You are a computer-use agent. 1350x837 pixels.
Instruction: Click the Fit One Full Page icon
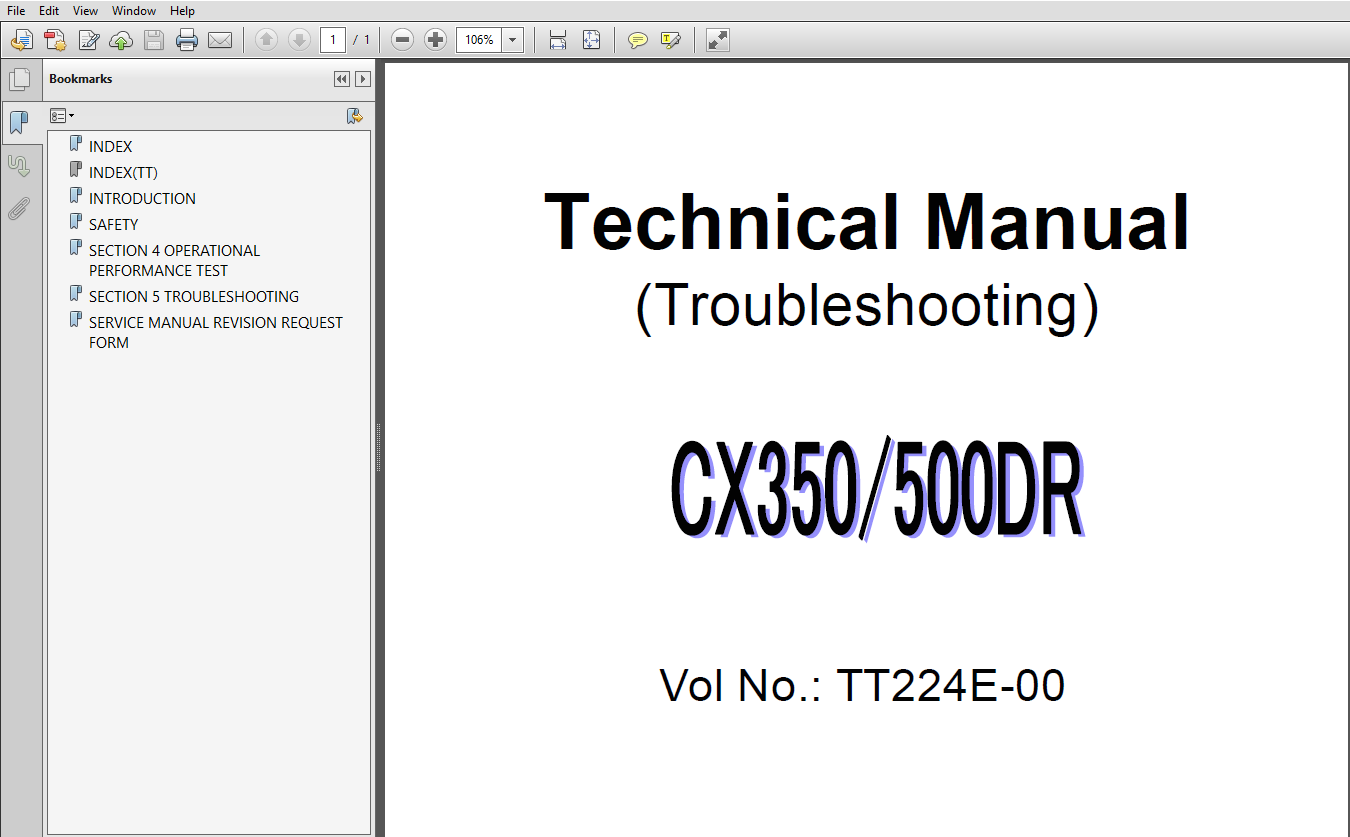(x=591, y=40)
